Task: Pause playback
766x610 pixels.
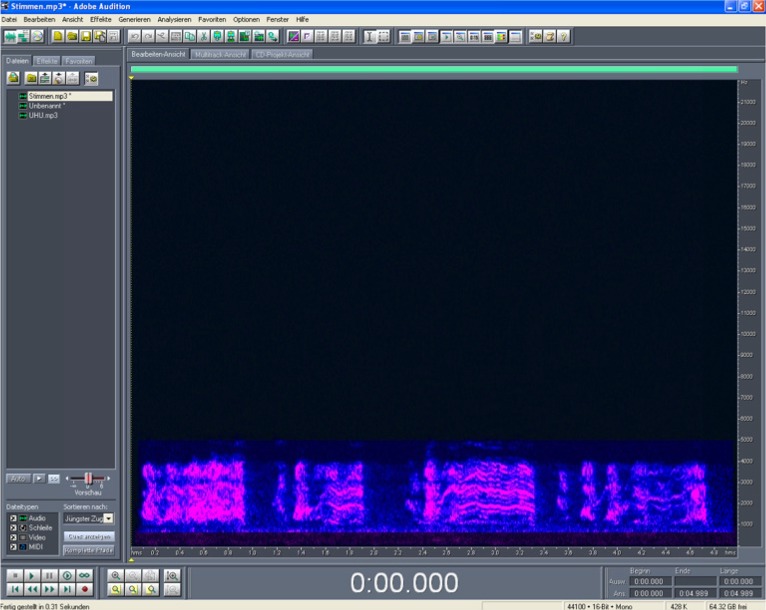Action: pos(49,575)
